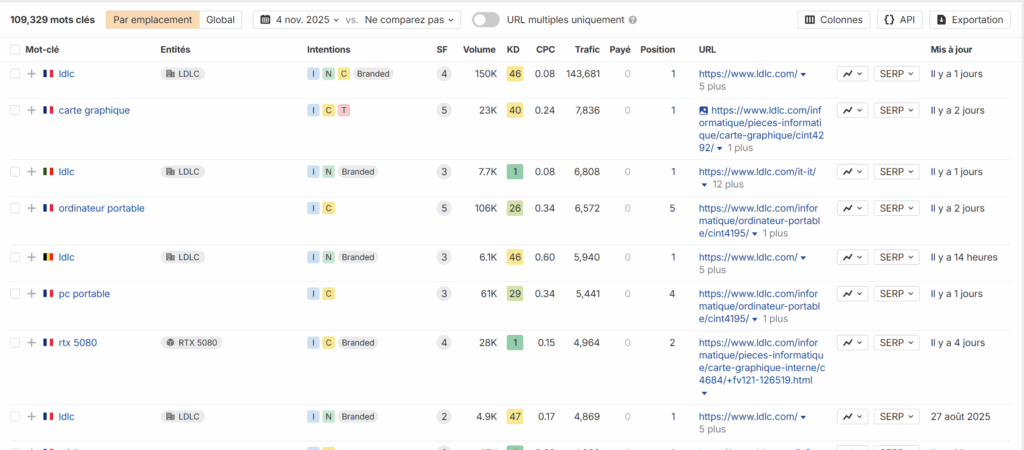Screen dimensions: 1024x450
Task: Open the https://www.ldlc.com/it-it/ URL
Action: coord(758,172)
